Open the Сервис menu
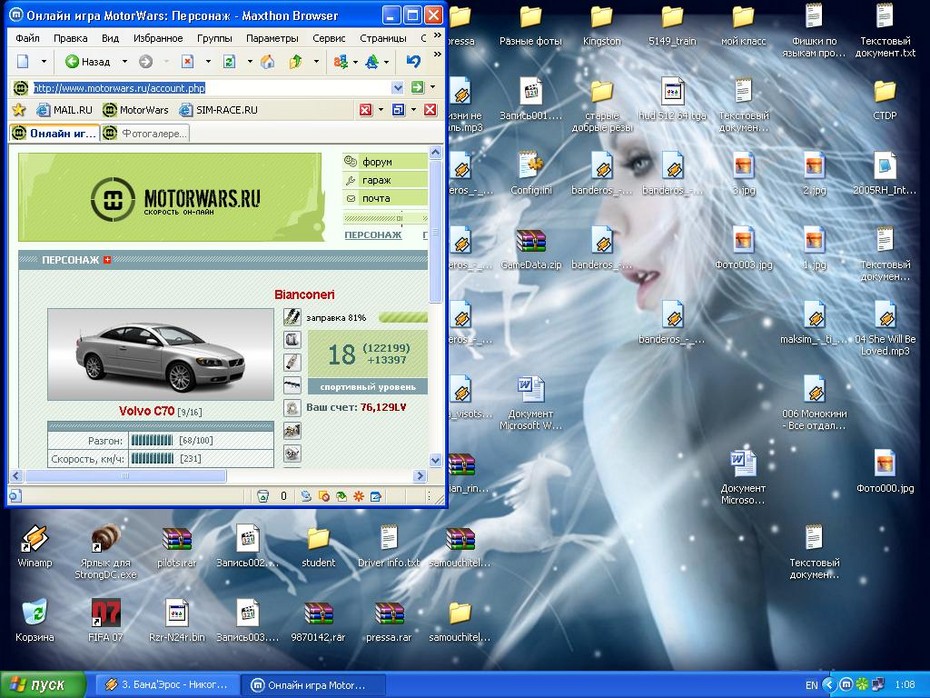930x698 pixels. (329, 38)
